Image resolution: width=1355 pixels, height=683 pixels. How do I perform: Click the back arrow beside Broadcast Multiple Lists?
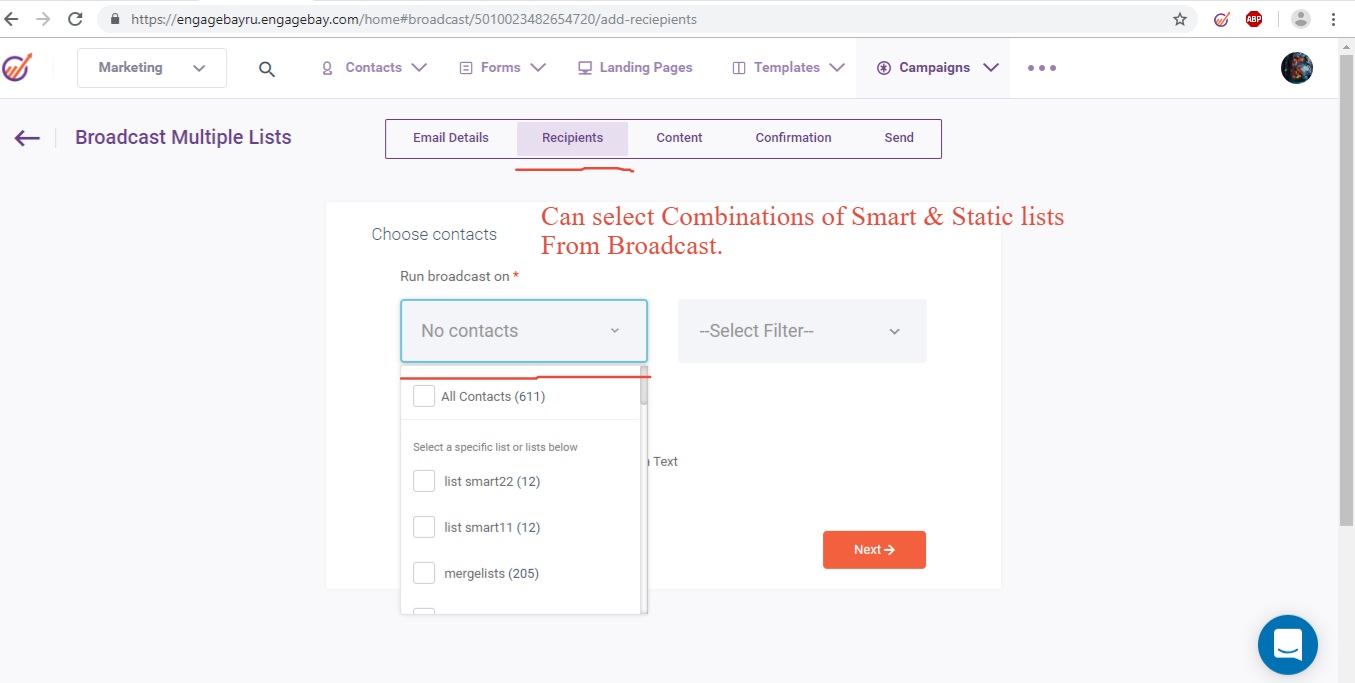click(27, 138)
